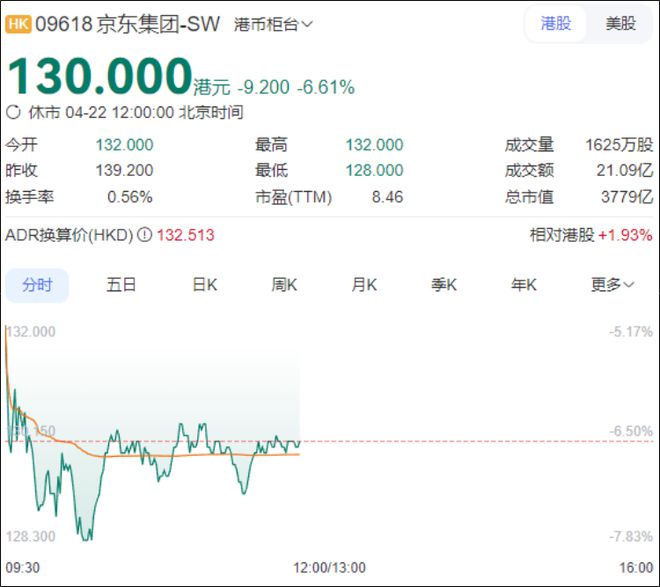
Task: Switch to the 美股 market toggle
Action: click(620, 23)
